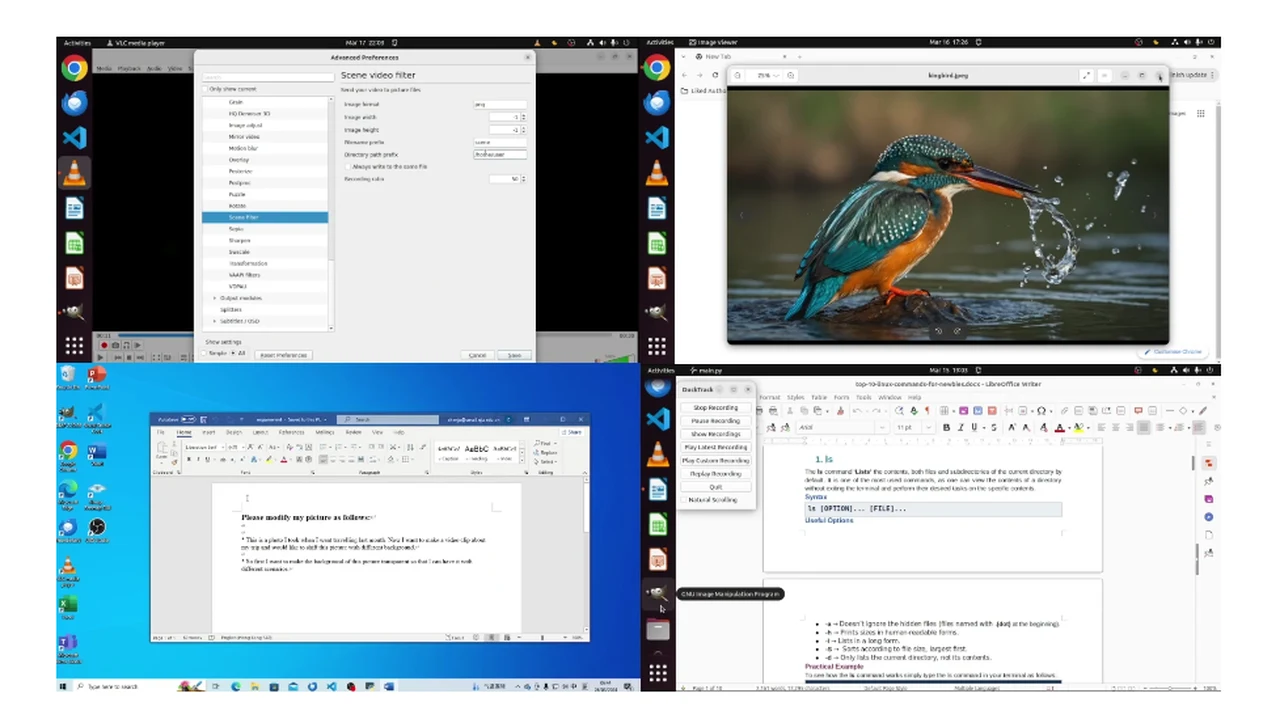
Task: Open the Tools menu in LibreOffice Writer
Action: point(864,397)
